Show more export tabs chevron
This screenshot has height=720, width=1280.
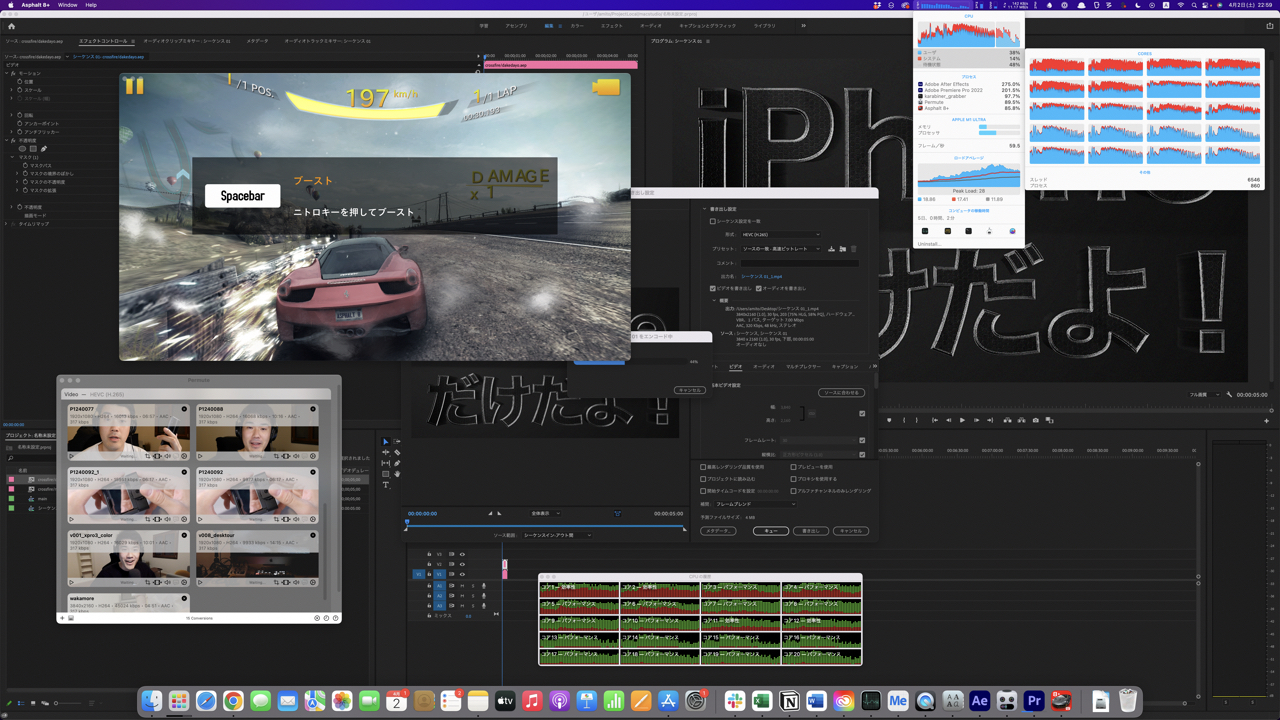(x=874, y=366)
